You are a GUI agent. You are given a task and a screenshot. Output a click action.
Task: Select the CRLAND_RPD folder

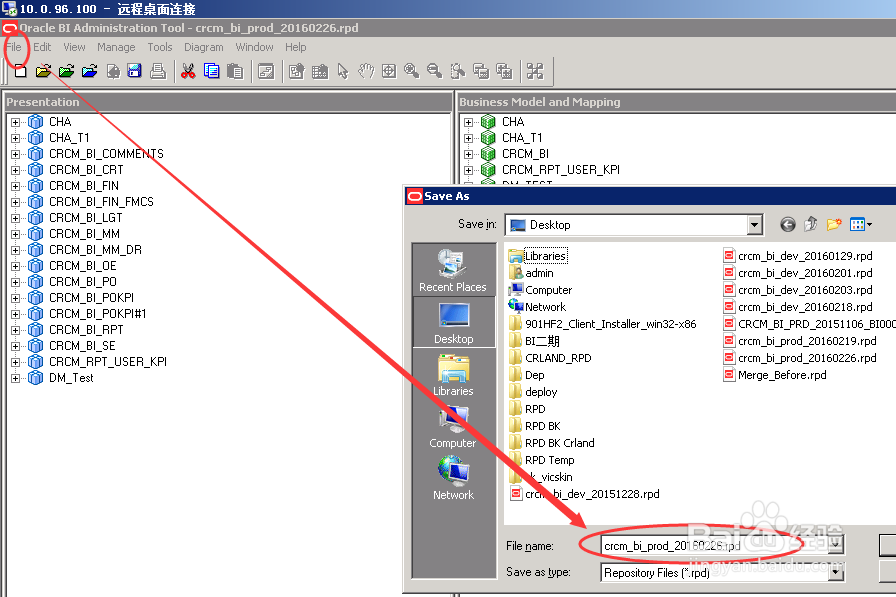coord(558,358)
